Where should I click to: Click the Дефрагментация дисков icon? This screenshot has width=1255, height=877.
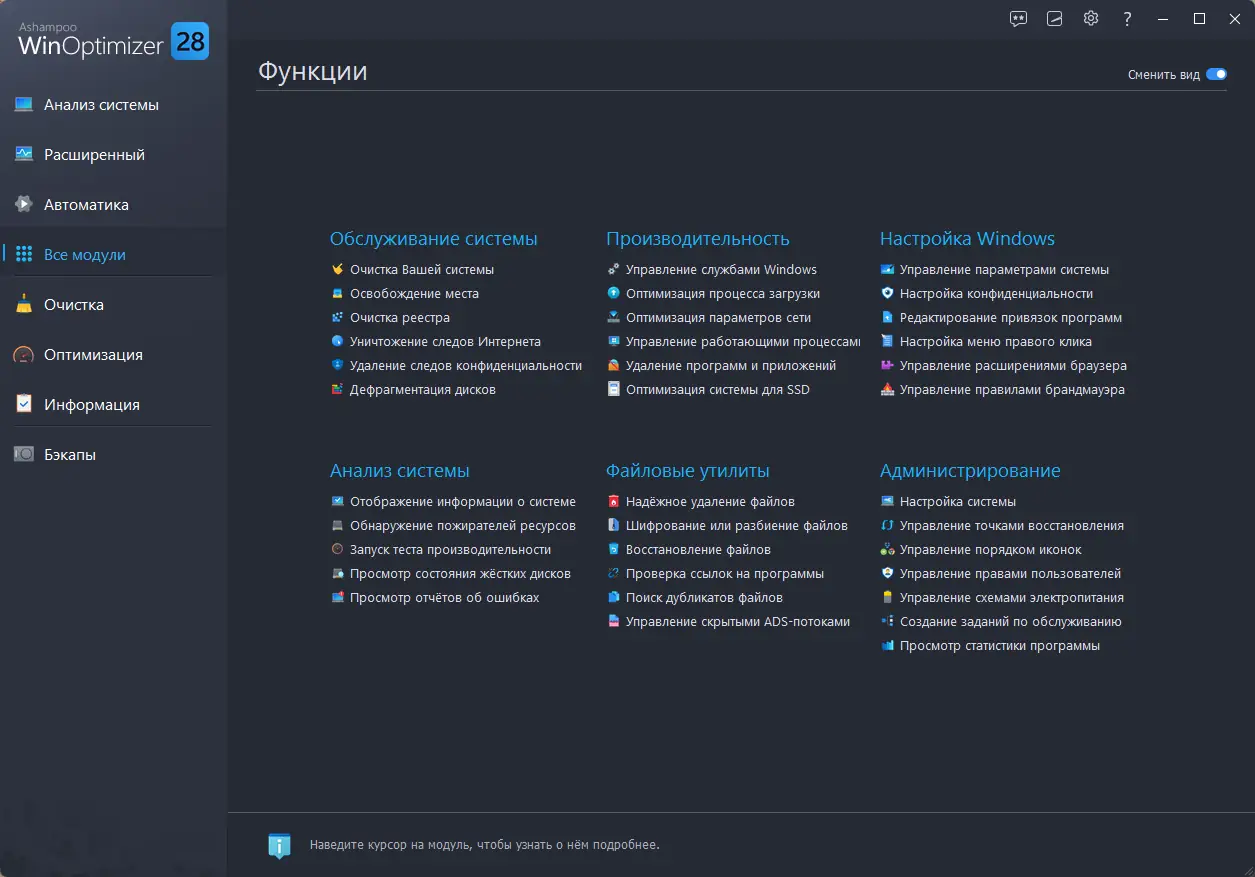pyautogui.click(x=337, y=390)
